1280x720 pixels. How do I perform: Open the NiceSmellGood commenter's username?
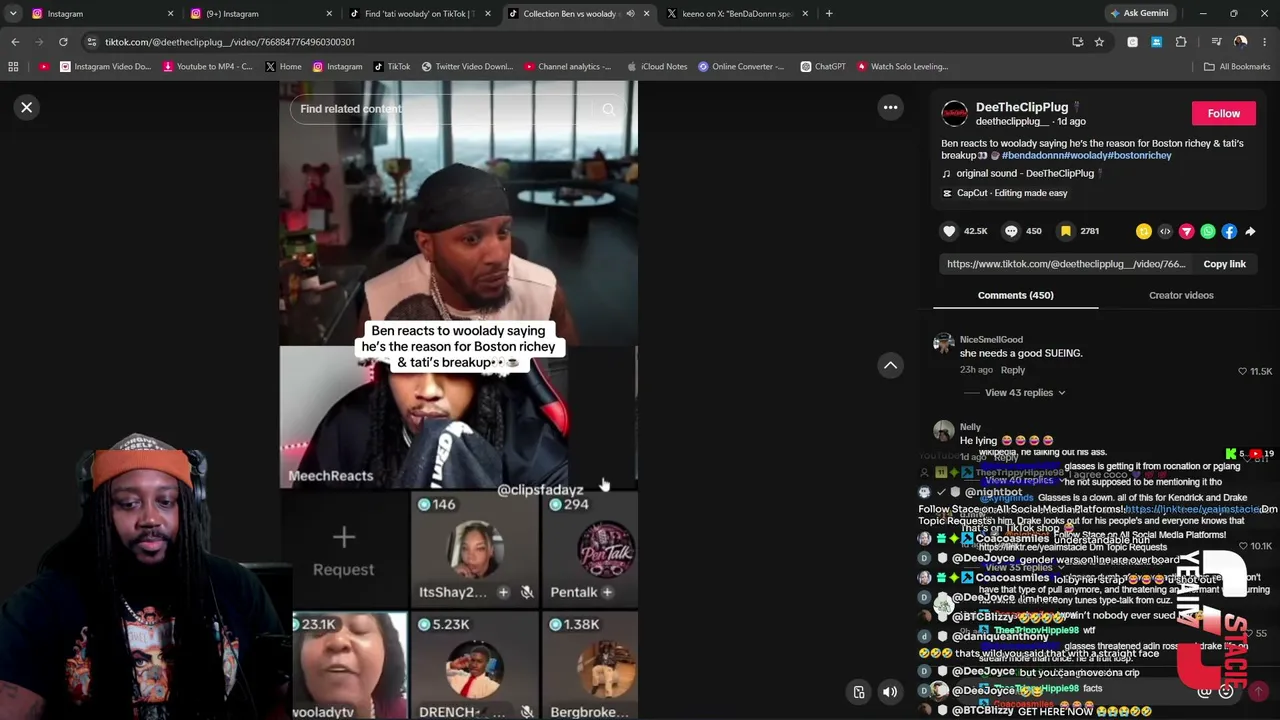click(991, 340)
